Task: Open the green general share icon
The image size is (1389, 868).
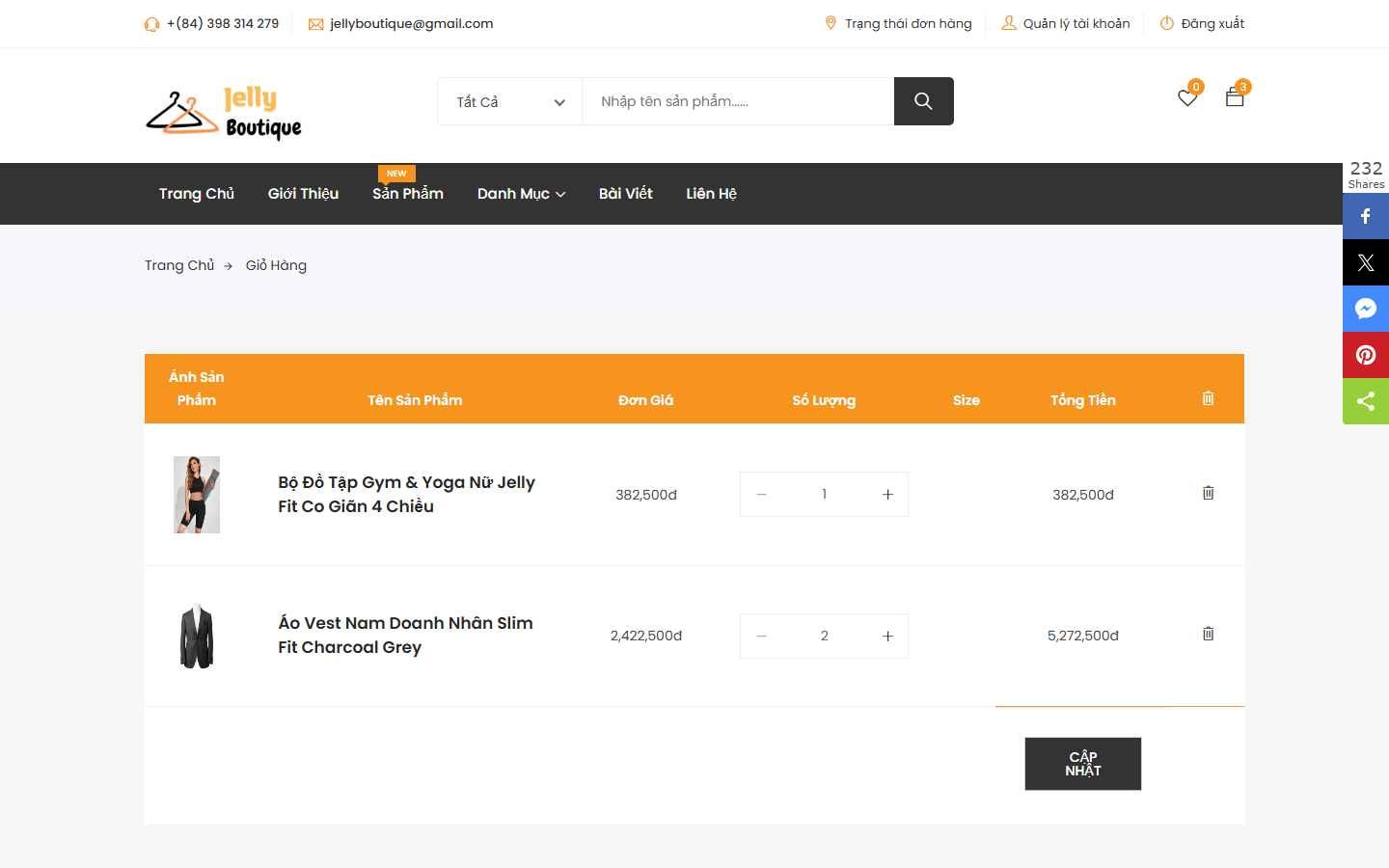Action: (x=1366, y=401)
